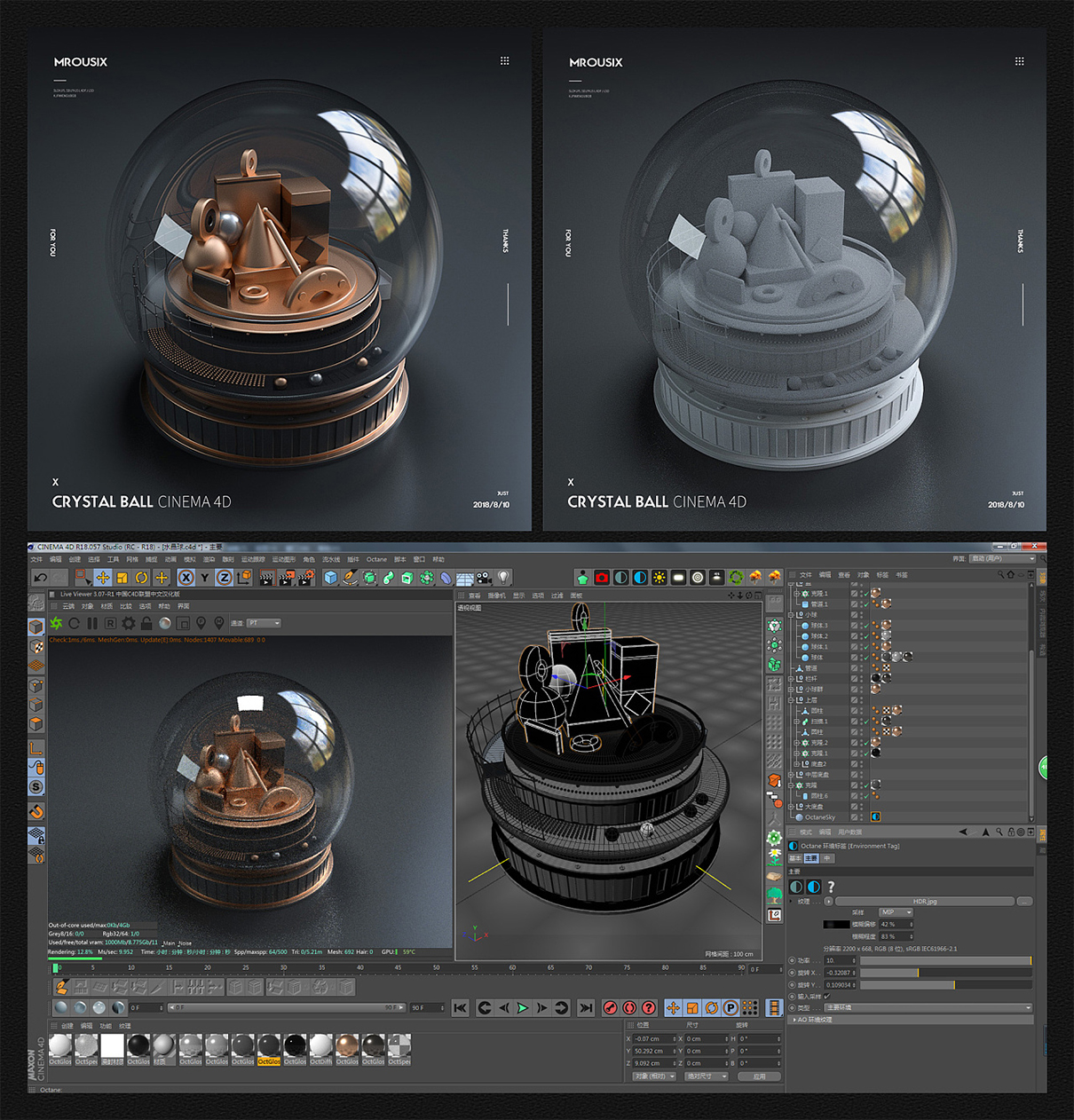Click the Play forward button

523,1007
